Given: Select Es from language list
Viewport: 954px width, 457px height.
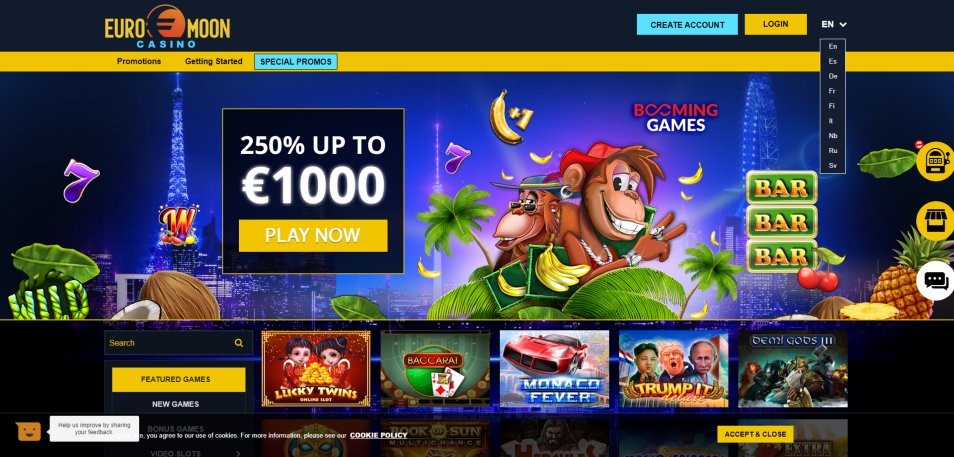Looking at the screenshot, I should 832,61.
